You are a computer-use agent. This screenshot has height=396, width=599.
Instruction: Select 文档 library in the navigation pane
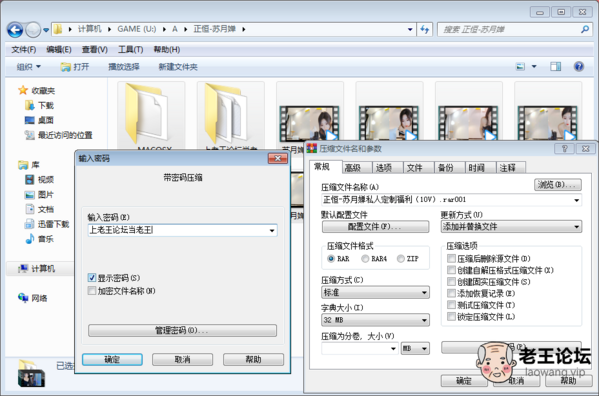click(x=39, y=209)
